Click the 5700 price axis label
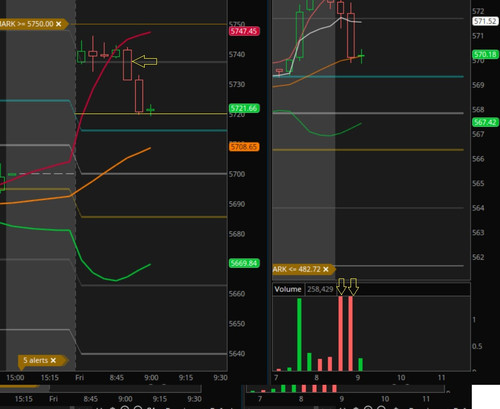Viewport: 500px width, 409px height. (237, 174)
